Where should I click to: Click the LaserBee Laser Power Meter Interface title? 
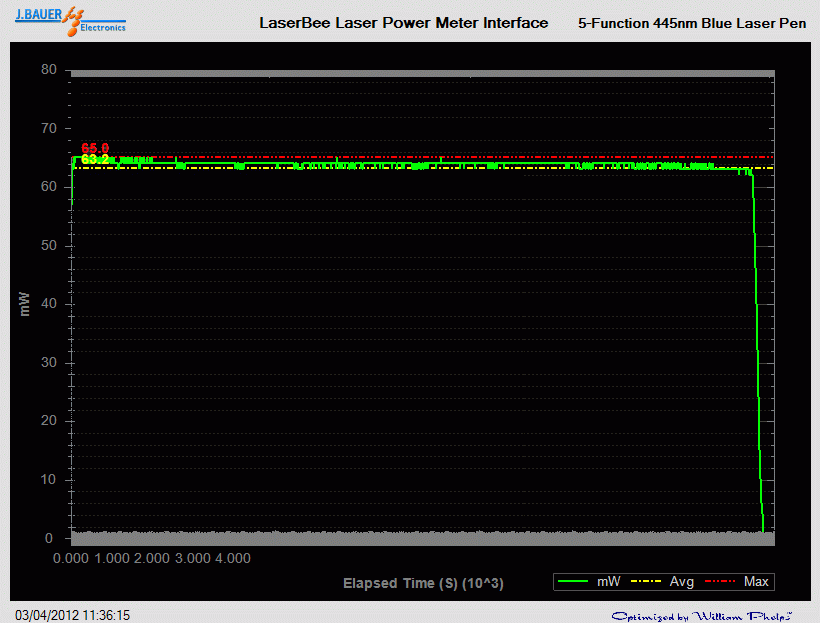(403, 22)
